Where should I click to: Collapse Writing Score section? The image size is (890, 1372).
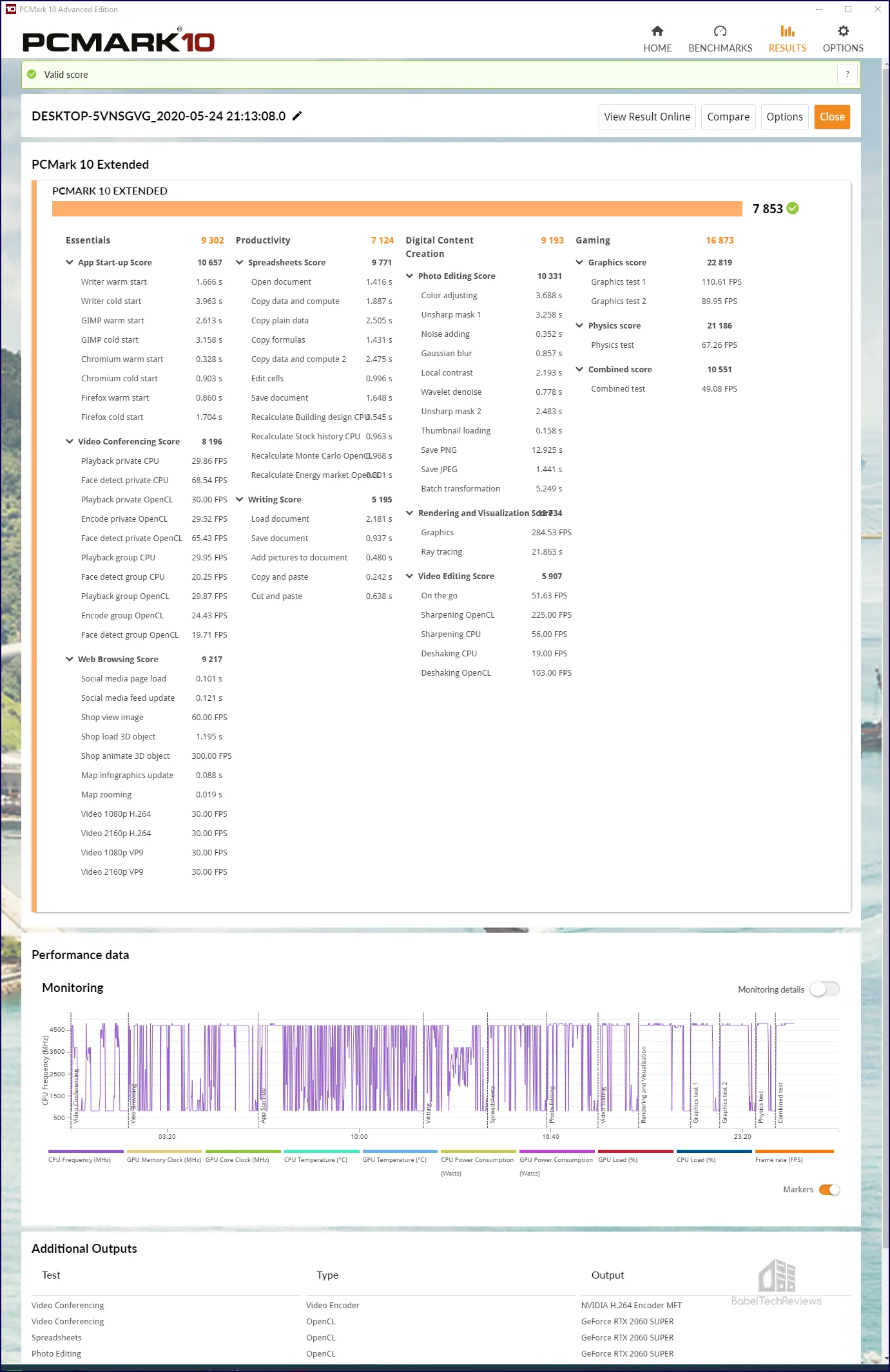click(x=240, y=499)
